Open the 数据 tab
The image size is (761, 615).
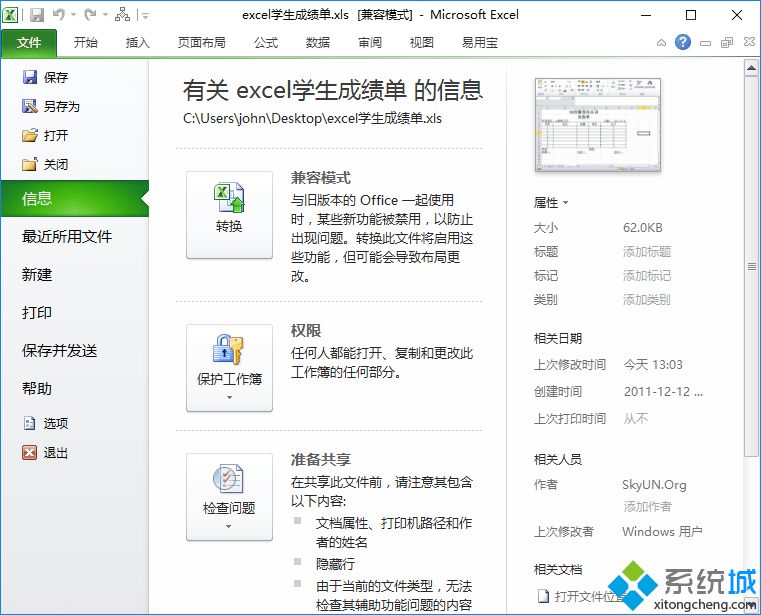tap(318, 43)
